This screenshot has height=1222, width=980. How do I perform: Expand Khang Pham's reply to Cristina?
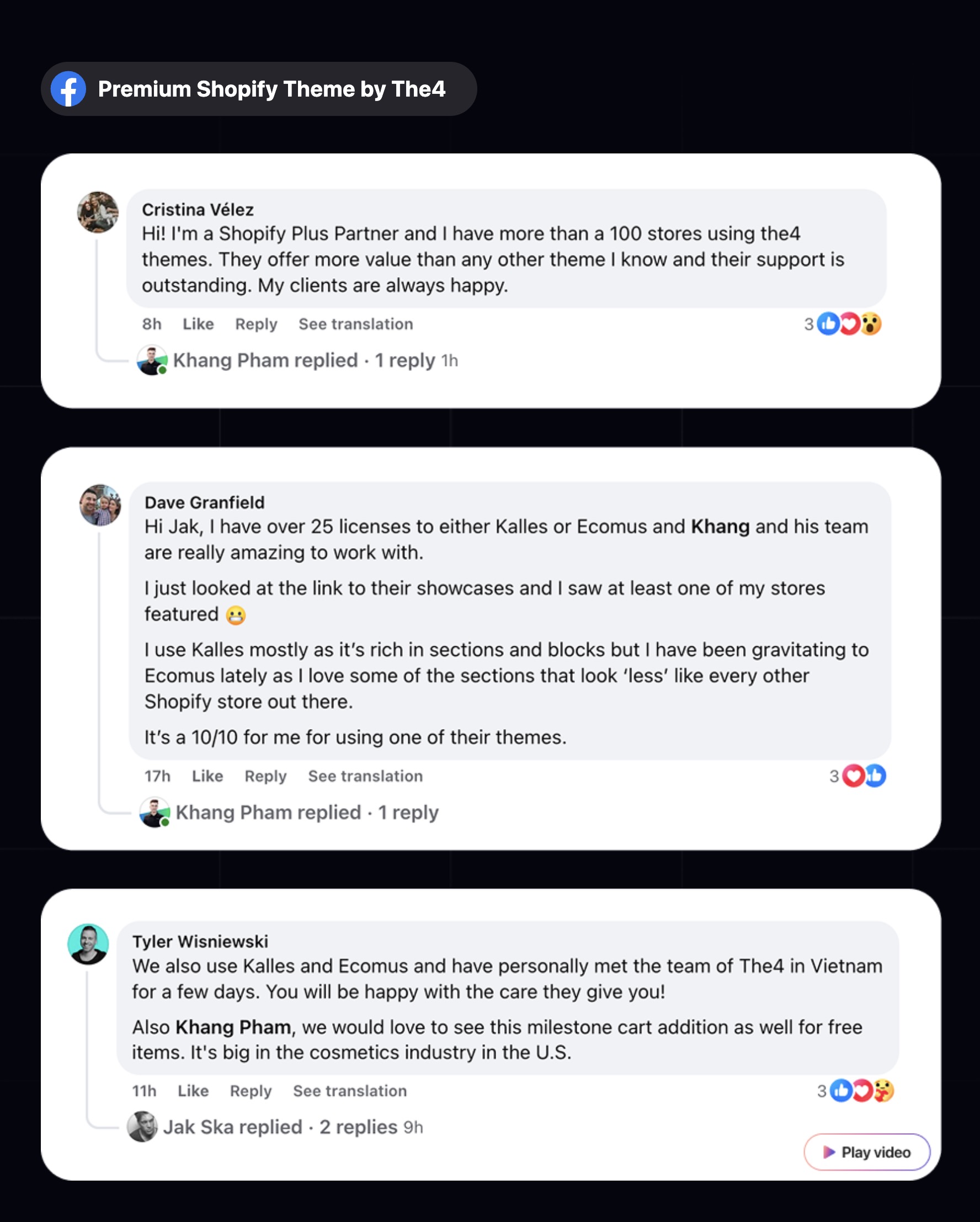coord(304,360)
